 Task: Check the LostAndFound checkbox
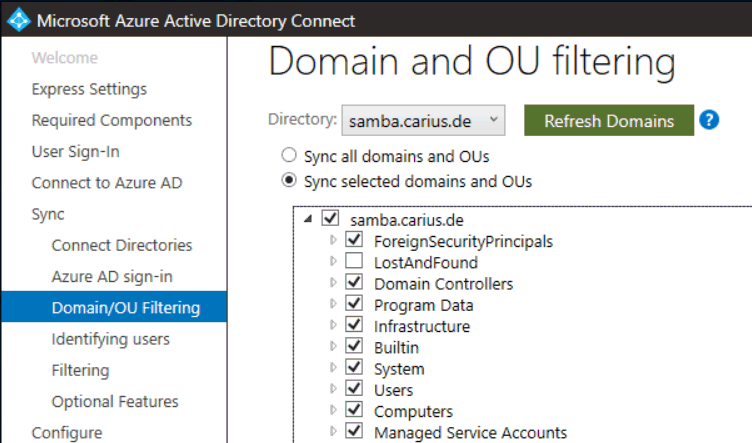[354, 260]
